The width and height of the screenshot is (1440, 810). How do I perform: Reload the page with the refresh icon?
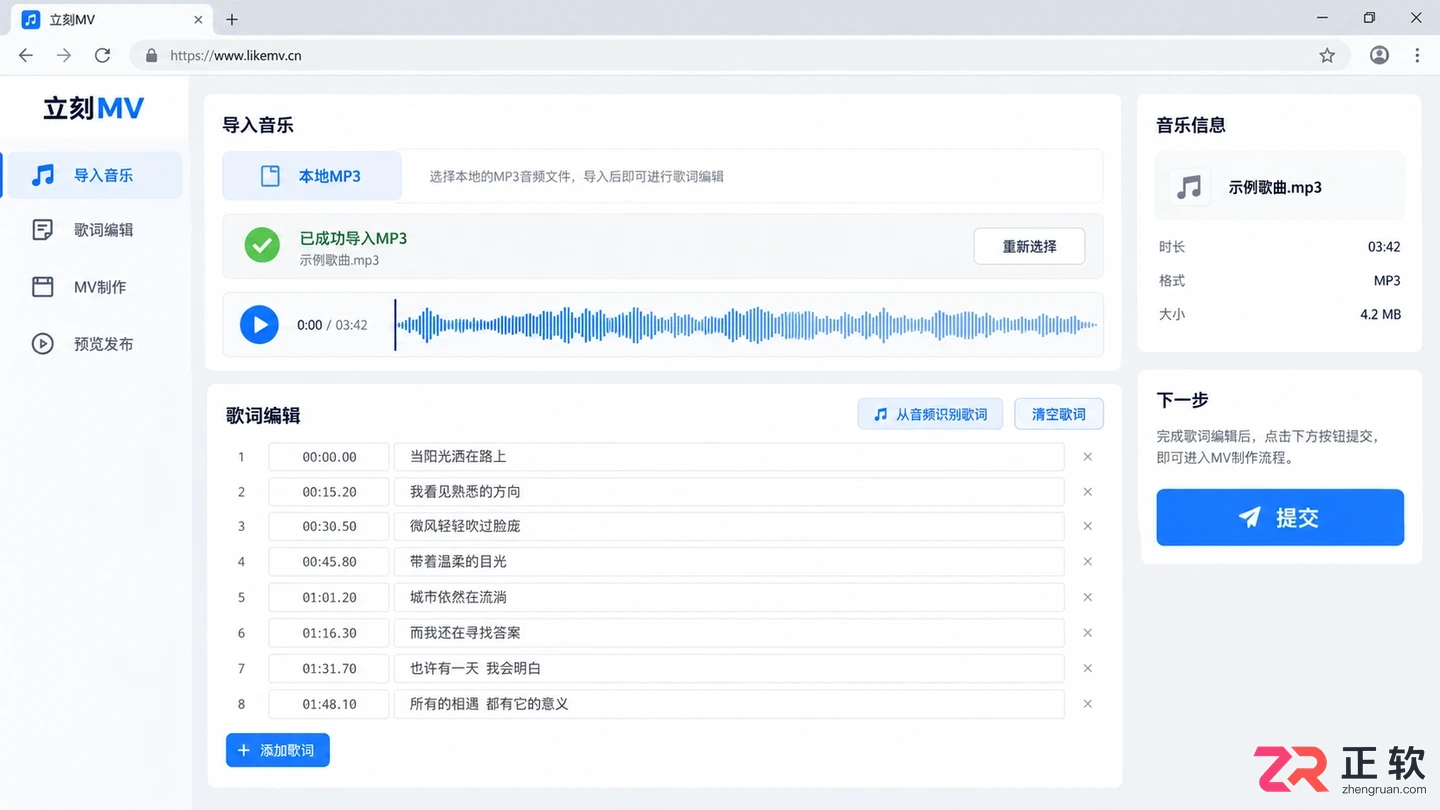tap(102, 56)
